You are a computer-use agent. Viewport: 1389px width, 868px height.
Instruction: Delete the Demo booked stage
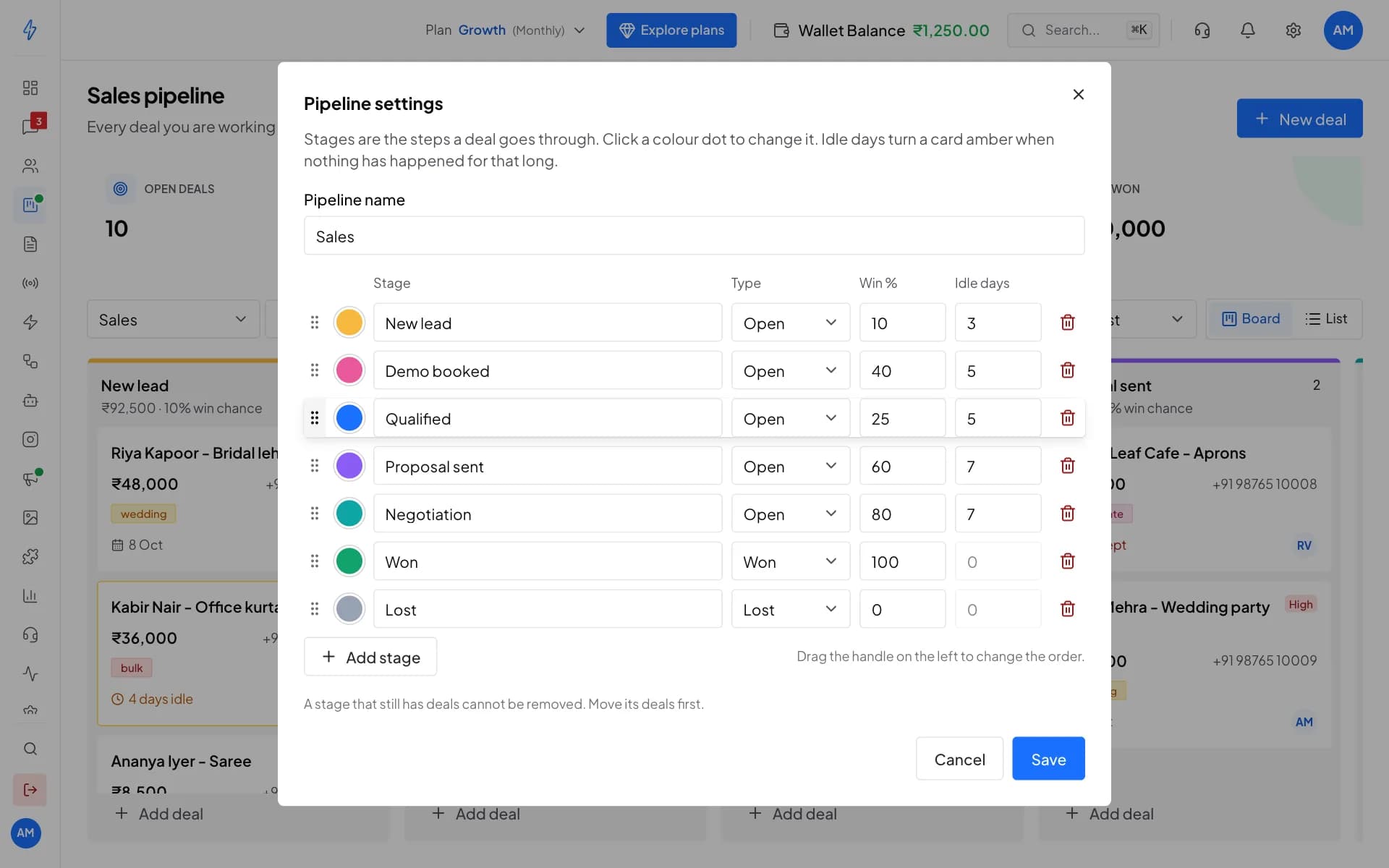tap(1067, 370)
